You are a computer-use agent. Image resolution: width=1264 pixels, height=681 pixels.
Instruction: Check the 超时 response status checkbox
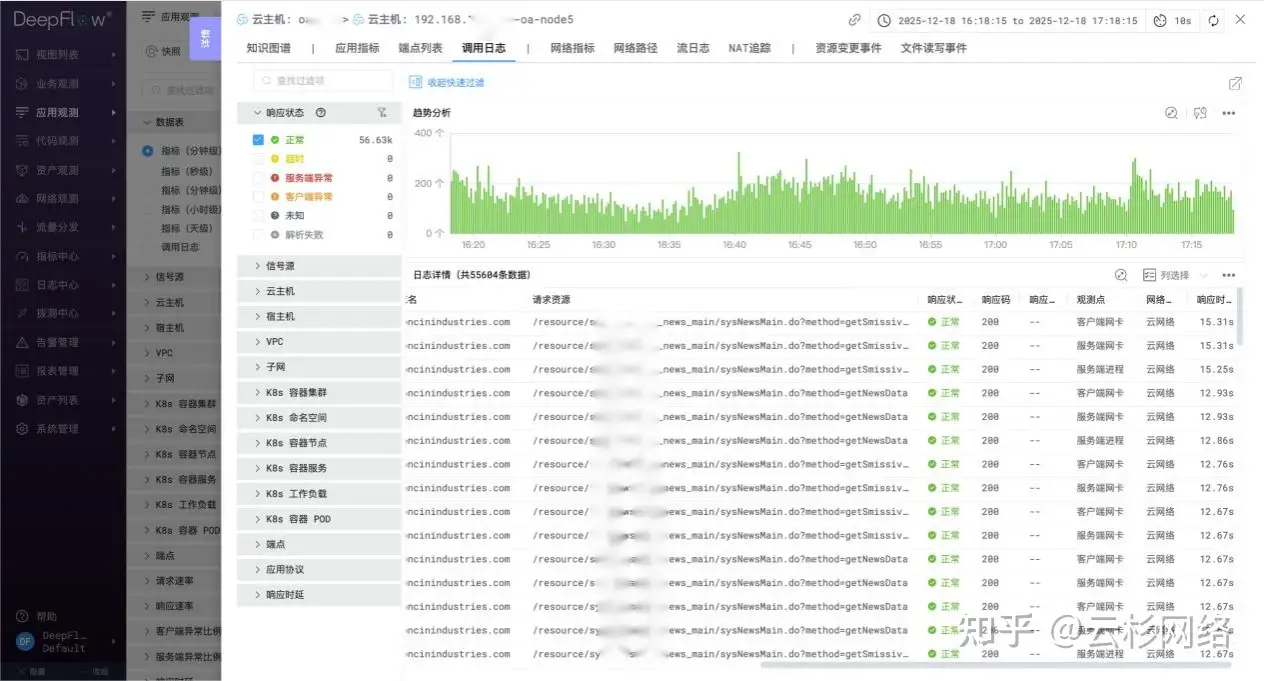259,159
